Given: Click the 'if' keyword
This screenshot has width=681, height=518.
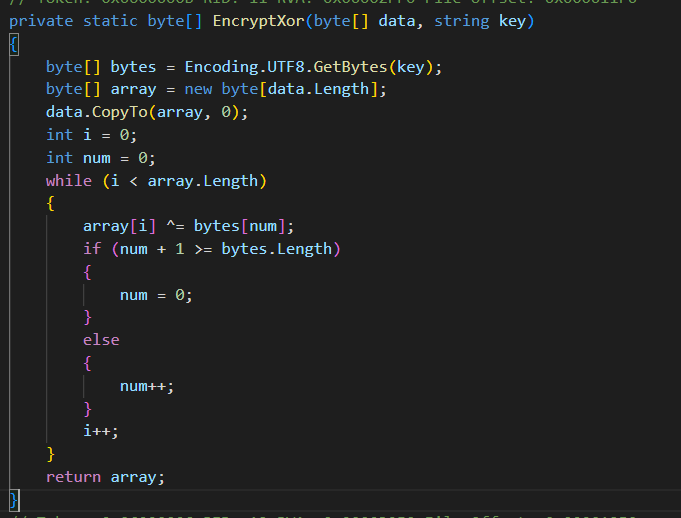Looking at the screenshot, I should point(92,248).
